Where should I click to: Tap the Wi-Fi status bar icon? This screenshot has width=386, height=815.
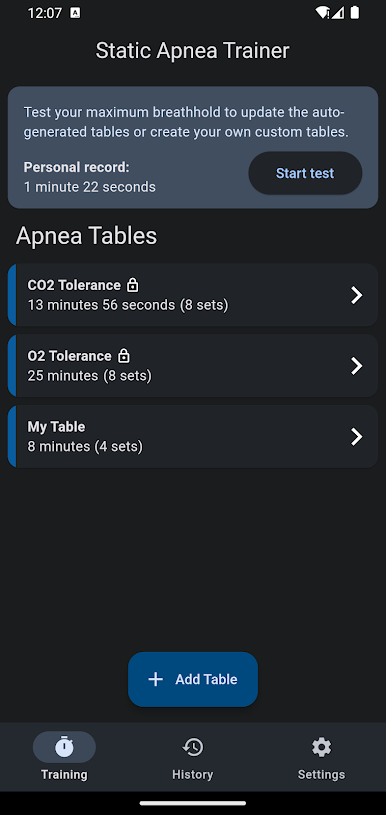[322, 13]
